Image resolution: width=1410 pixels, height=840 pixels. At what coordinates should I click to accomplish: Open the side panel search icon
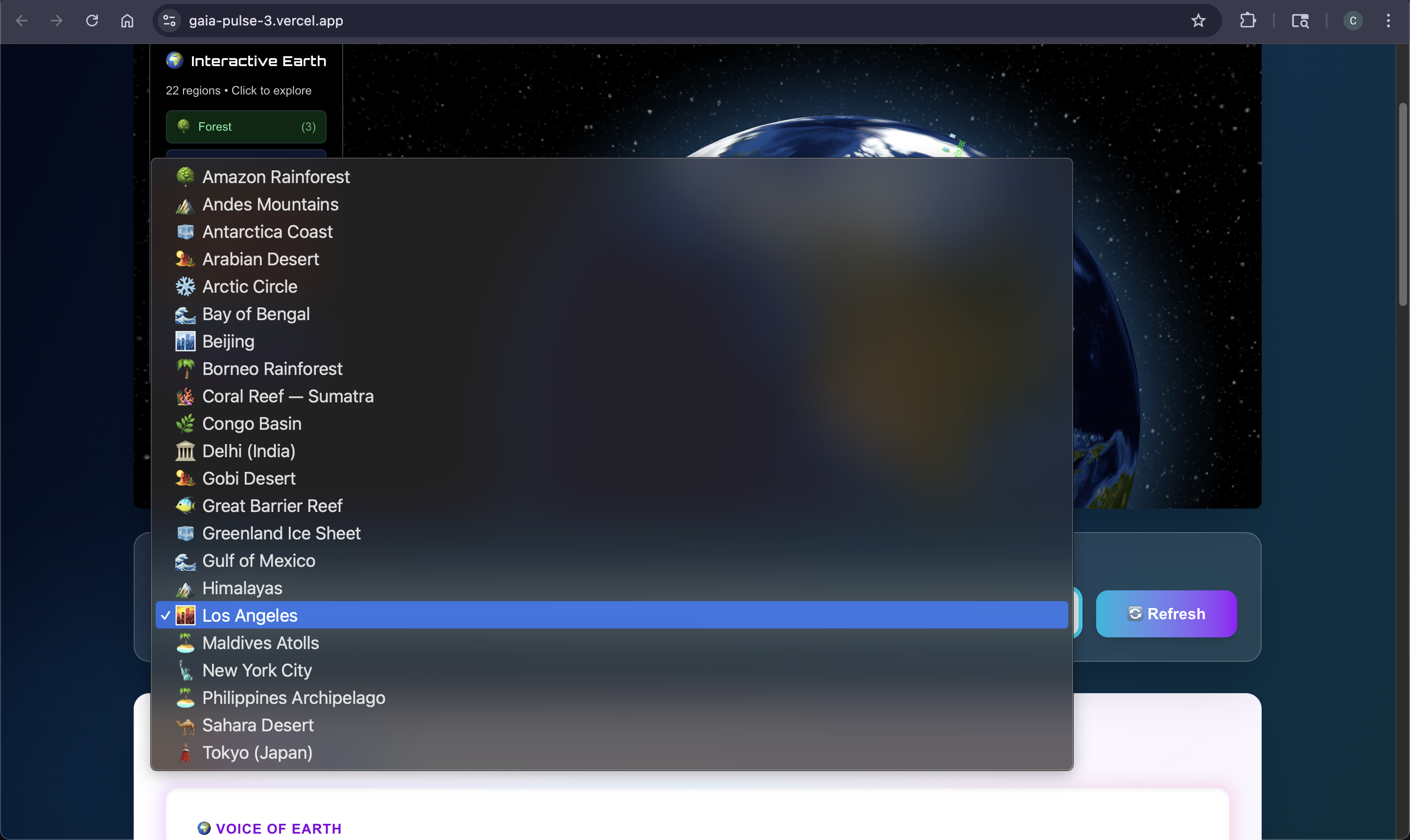click(x=1300, y=21)
